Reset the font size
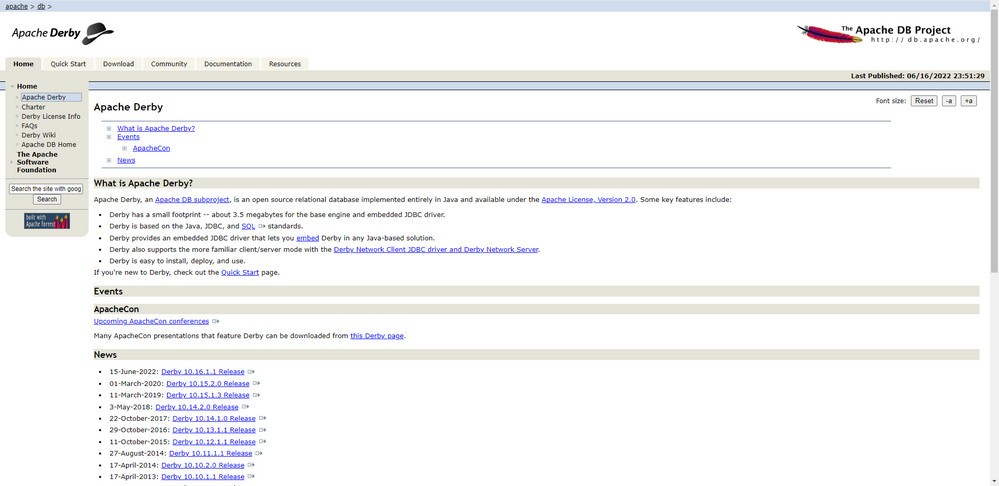999x486 pixels. pos(924,101)
